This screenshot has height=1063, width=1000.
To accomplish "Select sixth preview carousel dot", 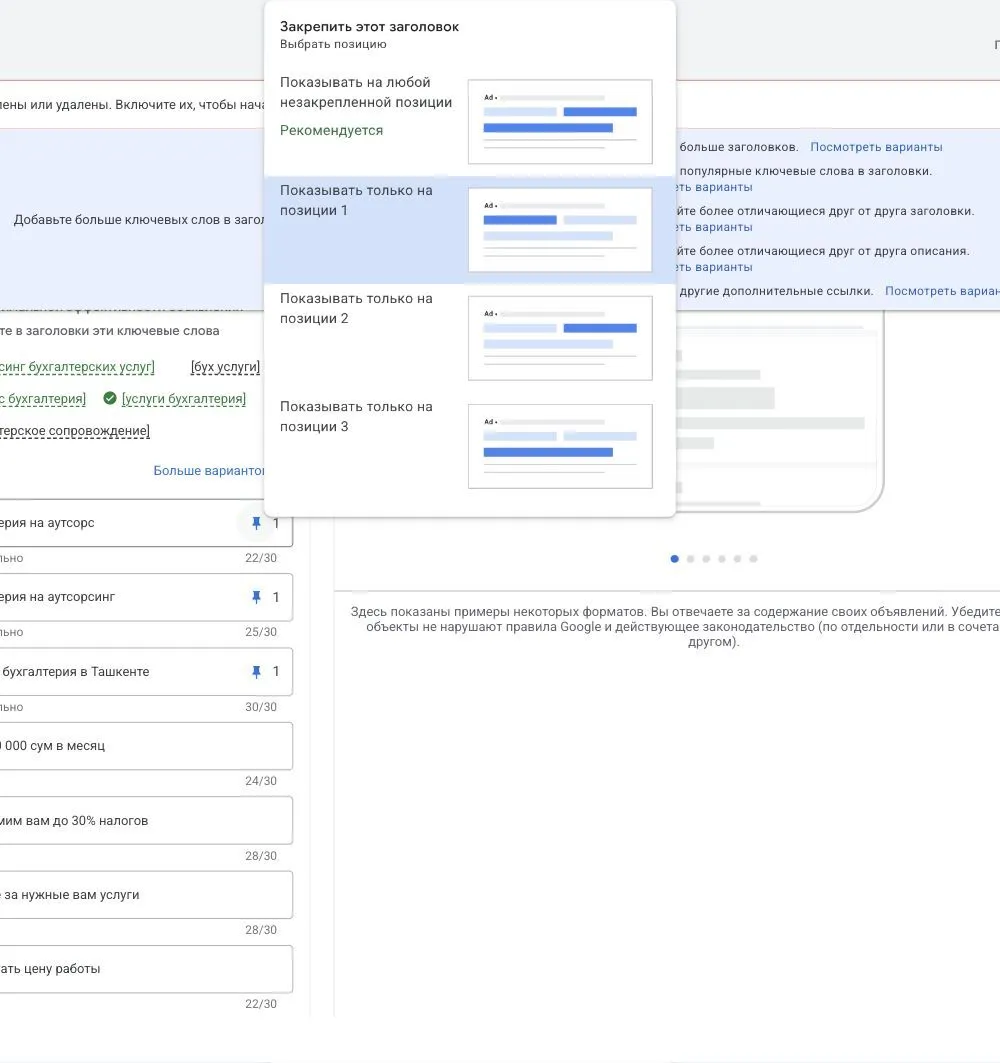I will (x=753, y=559).
